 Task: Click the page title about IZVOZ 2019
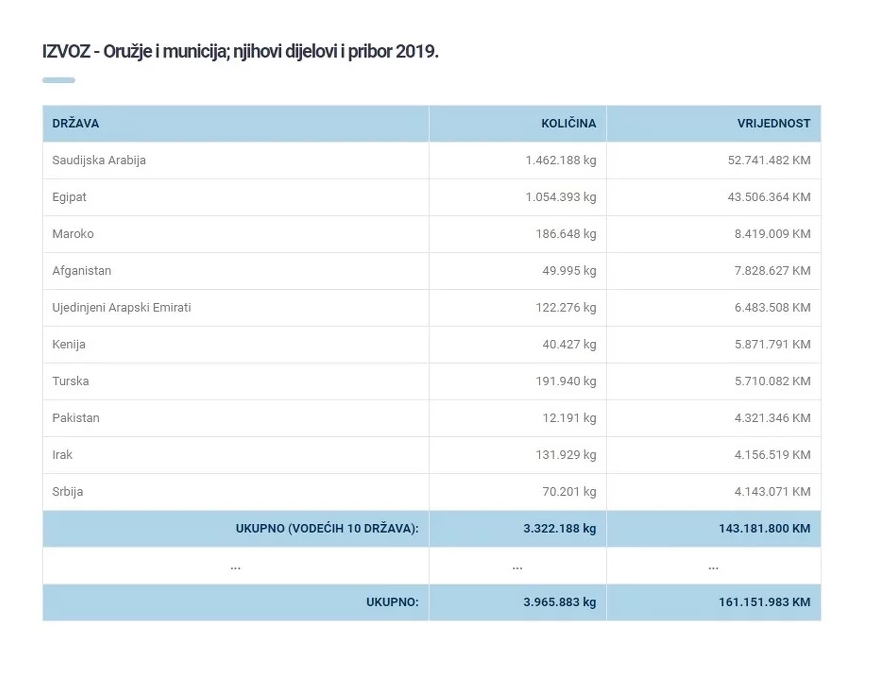click(x=240, y=51)
